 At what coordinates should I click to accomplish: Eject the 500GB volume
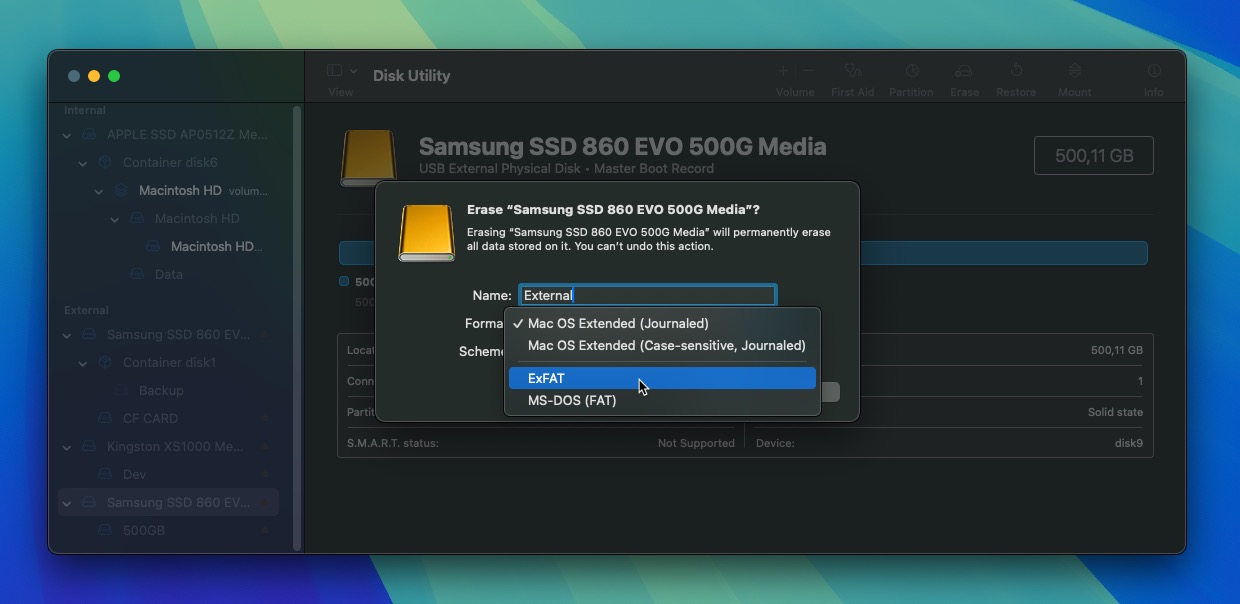point(264,531)
